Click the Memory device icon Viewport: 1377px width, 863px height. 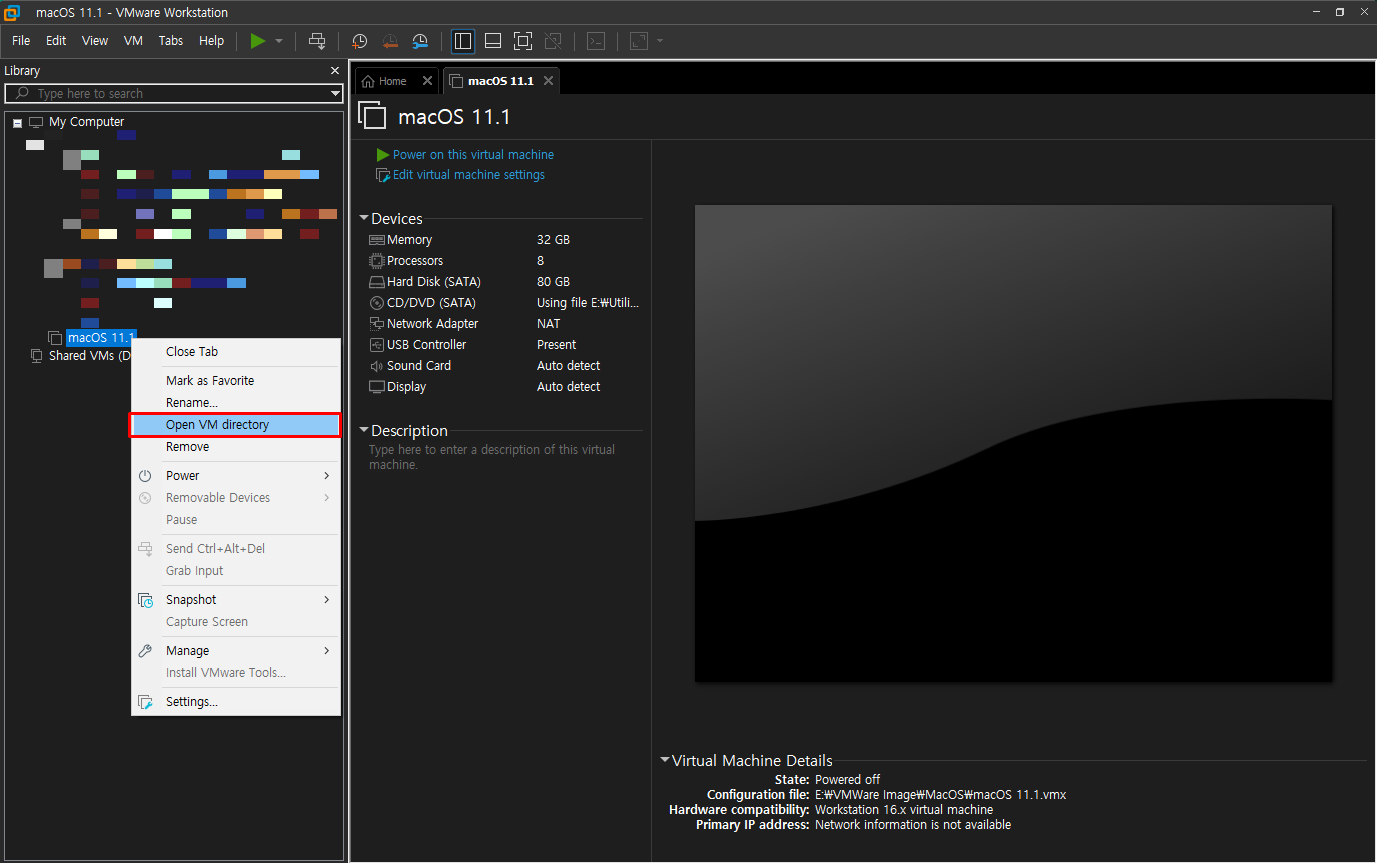(x=377, y=240)
